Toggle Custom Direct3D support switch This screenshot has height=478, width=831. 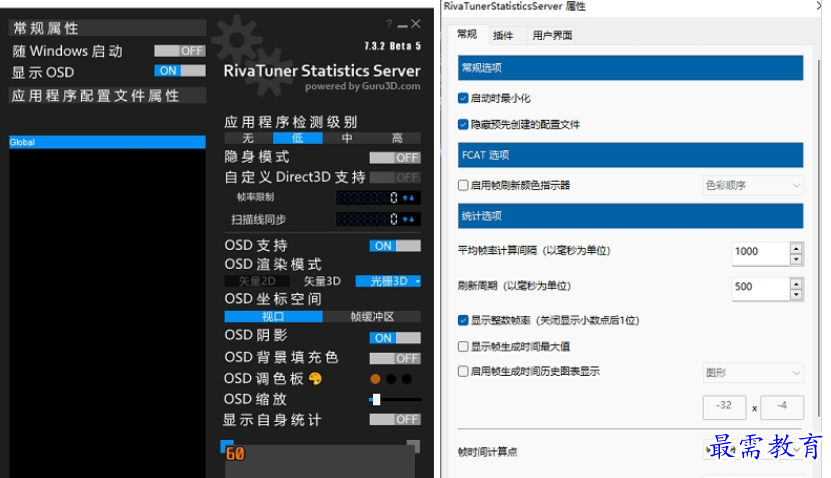tap(395, 177)
